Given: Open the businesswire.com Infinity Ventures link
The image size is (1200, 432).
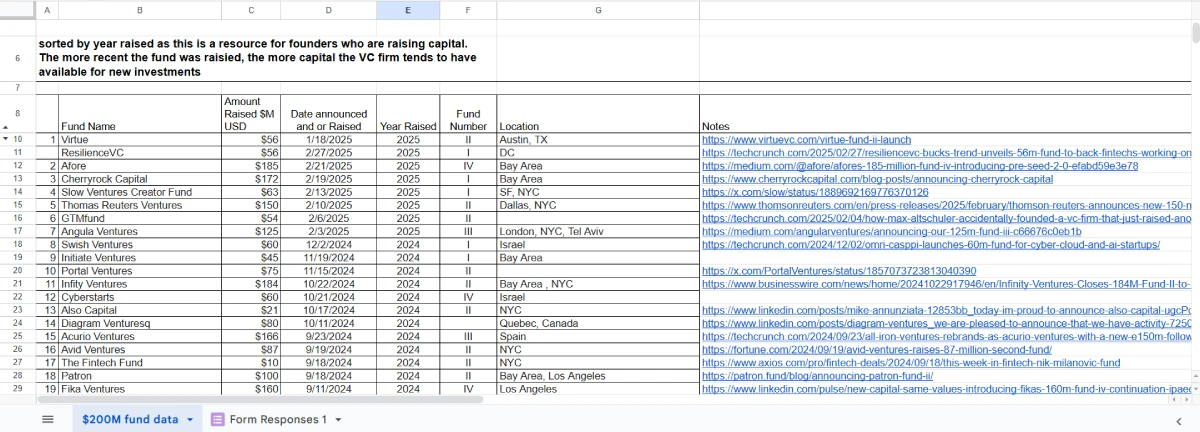Looking at the screenshot, I should point(947,283).
